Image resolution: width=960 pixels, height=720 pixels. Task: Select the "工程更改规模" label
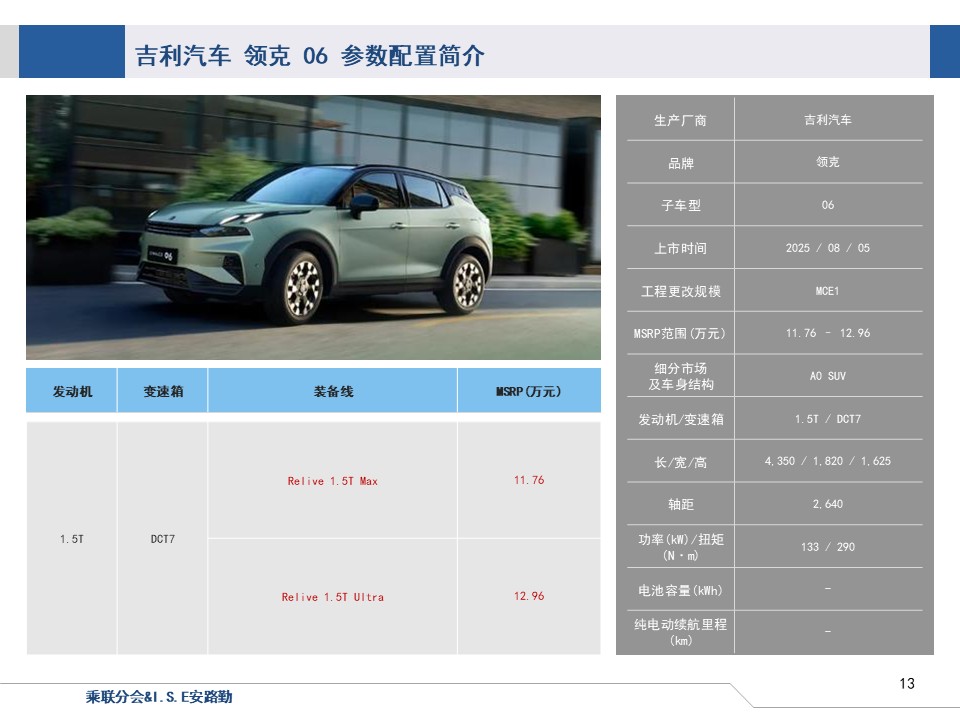pos(680,291)
